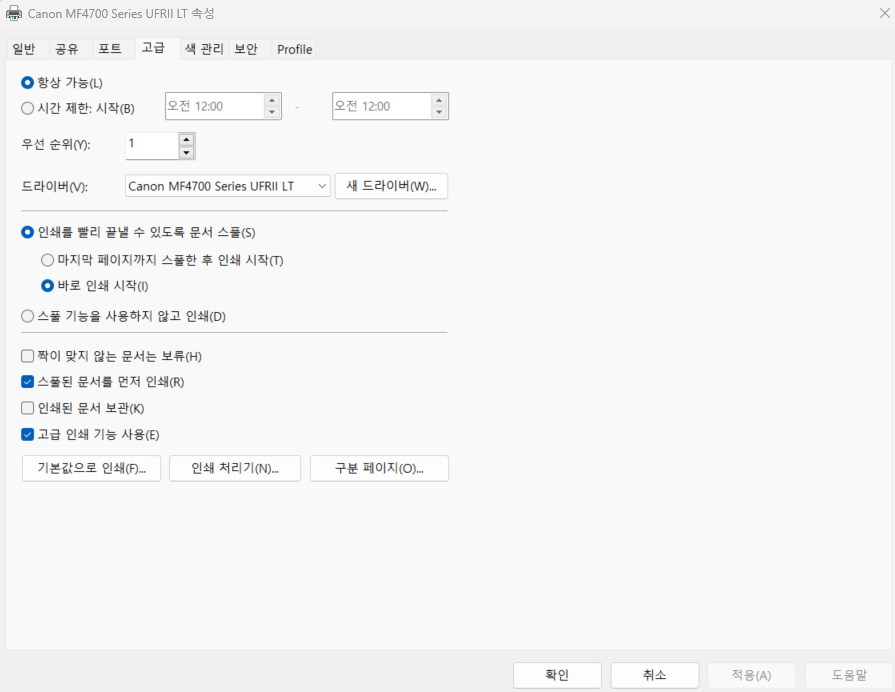Click up arrow of the start time field
This screenshot has width=895, height=692.
coord(272,100)
